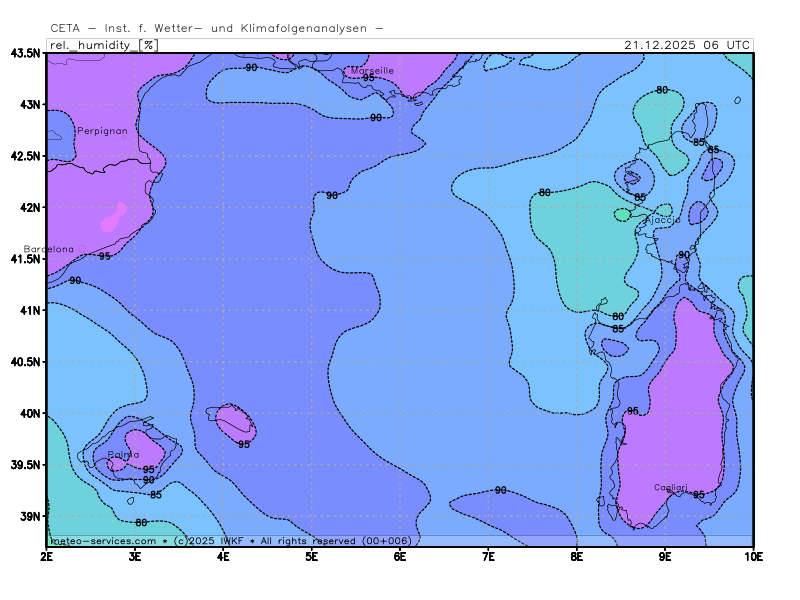Click the 90 contour label near 7E

(x=500, y=490)
